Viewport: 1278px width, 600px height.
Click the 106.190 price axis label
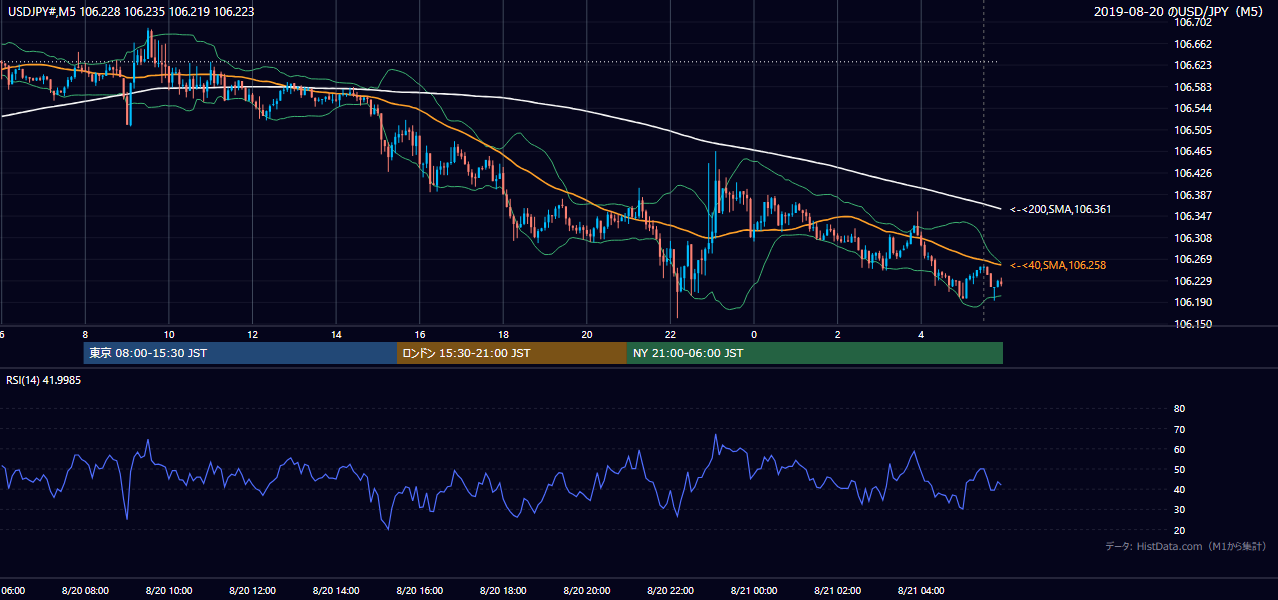pyautogui.click(x=1193, y=302)
